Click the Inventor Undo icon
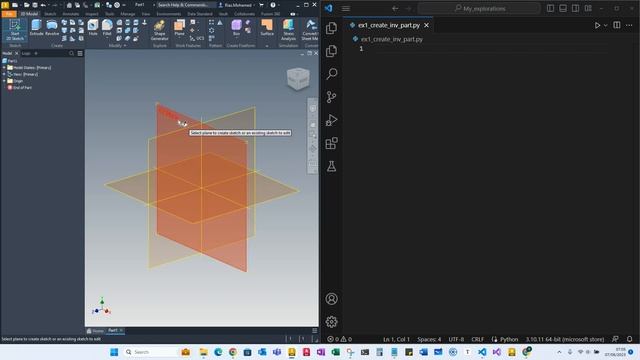Screen dimensions: 640x360 (x=43, y=5)
